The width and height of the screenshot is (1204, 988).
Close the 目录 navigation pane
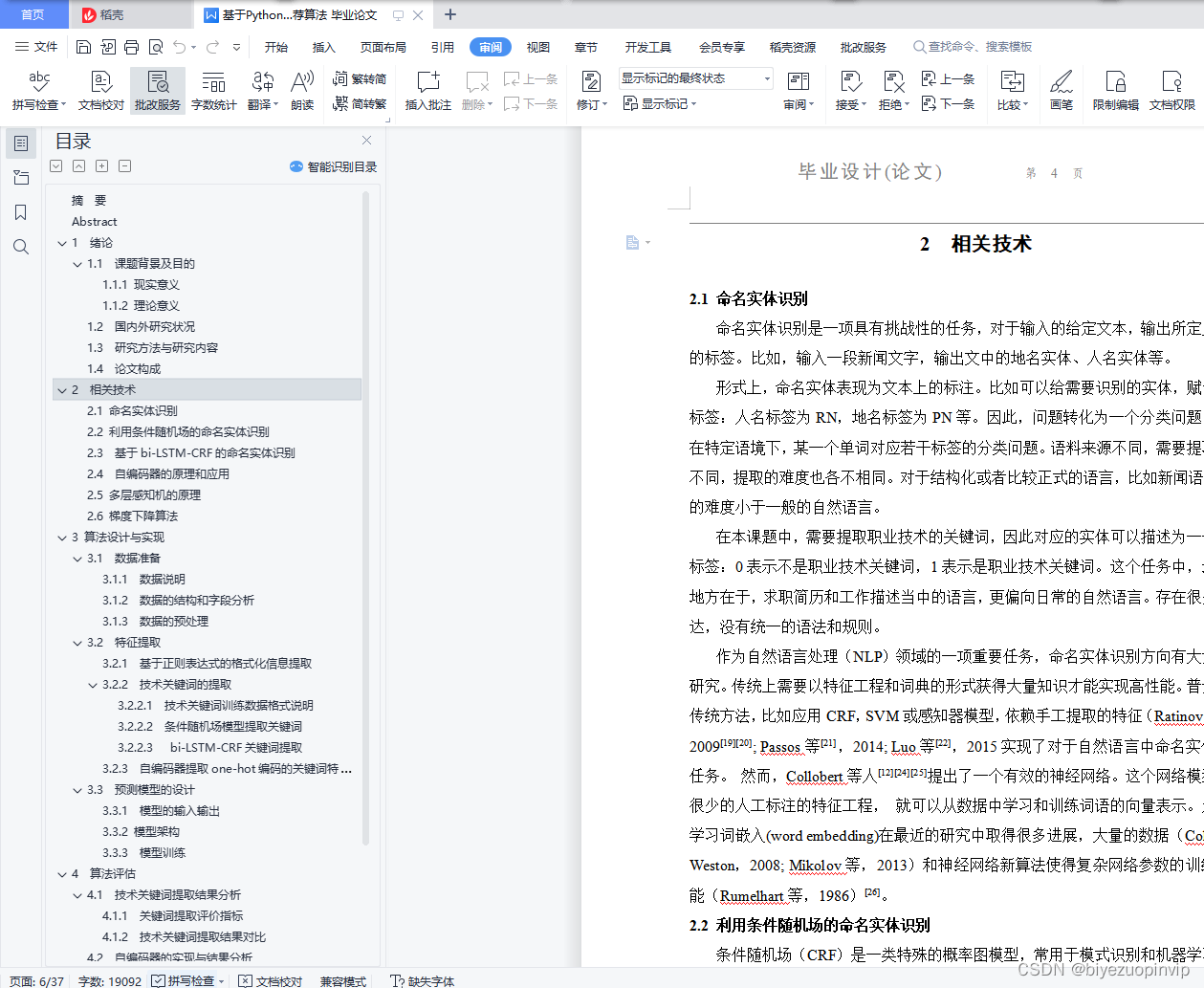click(366, 141)
